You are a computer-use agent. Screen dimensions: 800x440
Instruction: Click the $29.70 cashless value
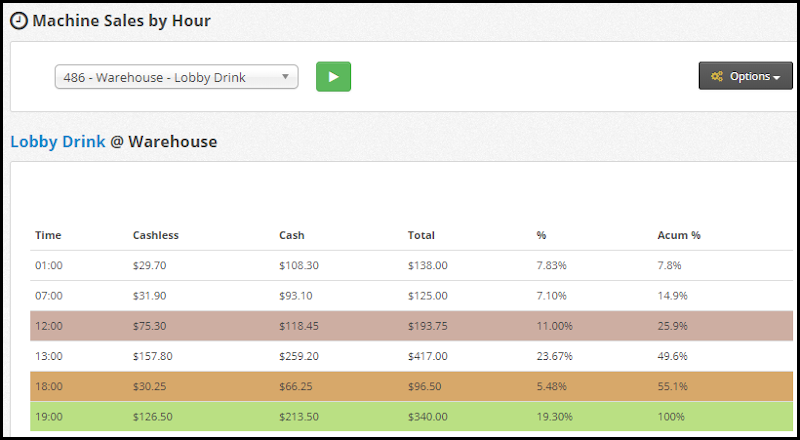[x=149, y=265]
